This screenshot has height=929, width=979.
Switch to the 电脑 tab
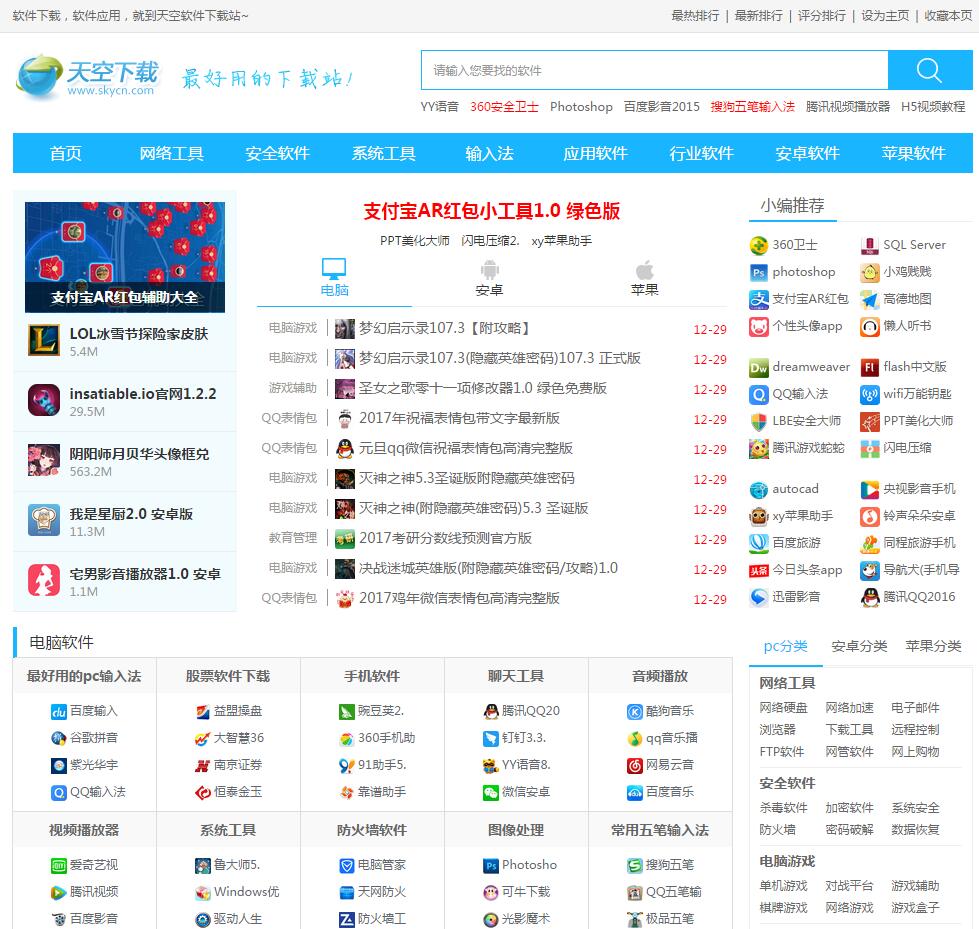coord(334,278)
